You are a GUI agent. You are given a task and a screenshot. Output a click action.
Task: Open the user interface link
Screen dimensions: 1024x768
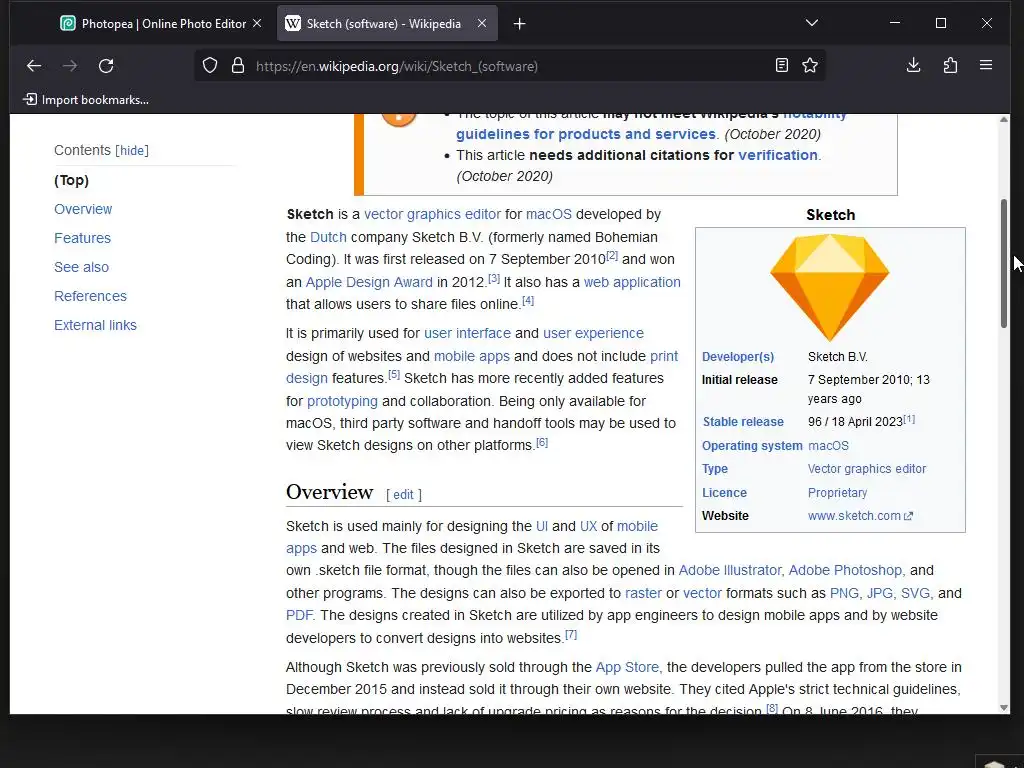pos(468,333)
